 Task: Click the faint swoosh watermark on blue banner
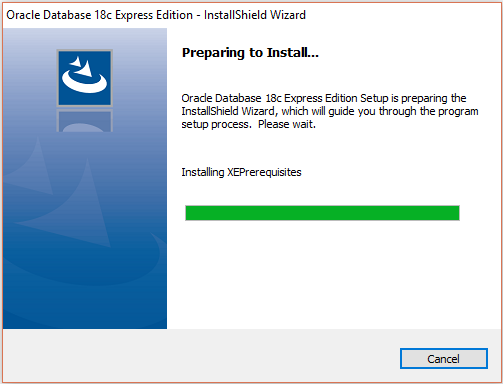click(x=83, y=260)
